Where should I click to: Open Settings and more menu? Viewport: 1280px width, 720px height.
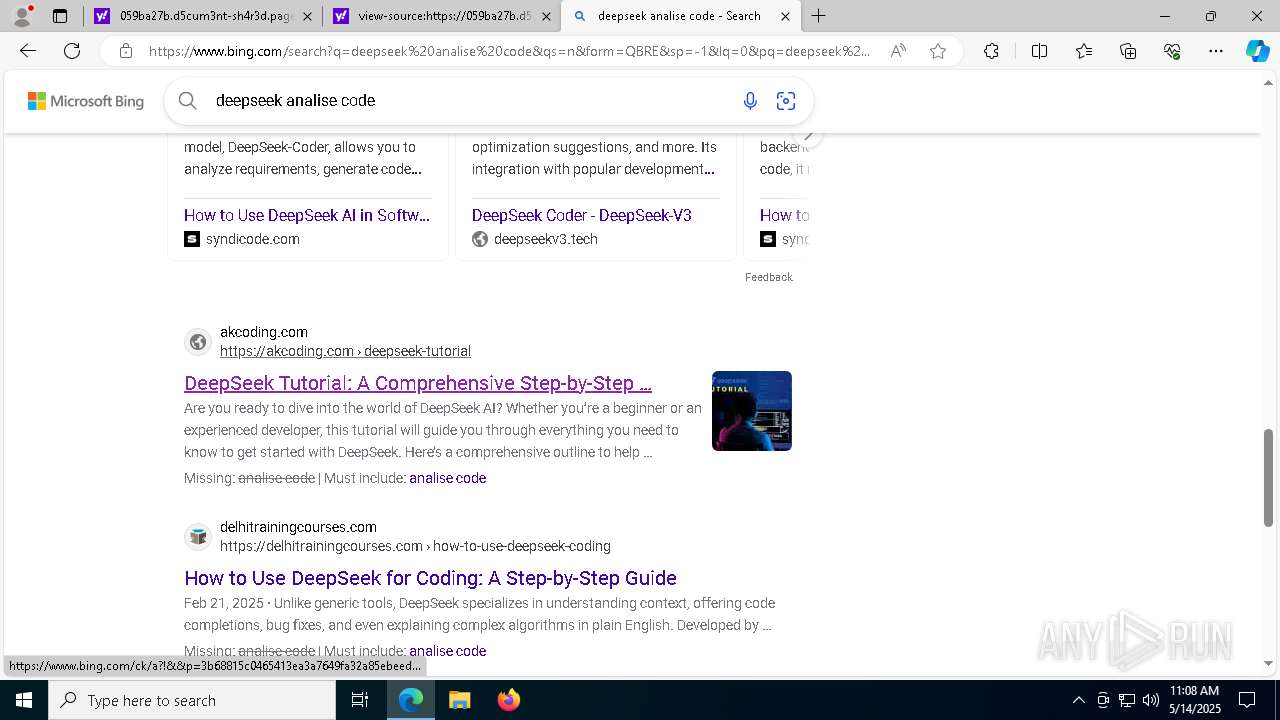1216,51
